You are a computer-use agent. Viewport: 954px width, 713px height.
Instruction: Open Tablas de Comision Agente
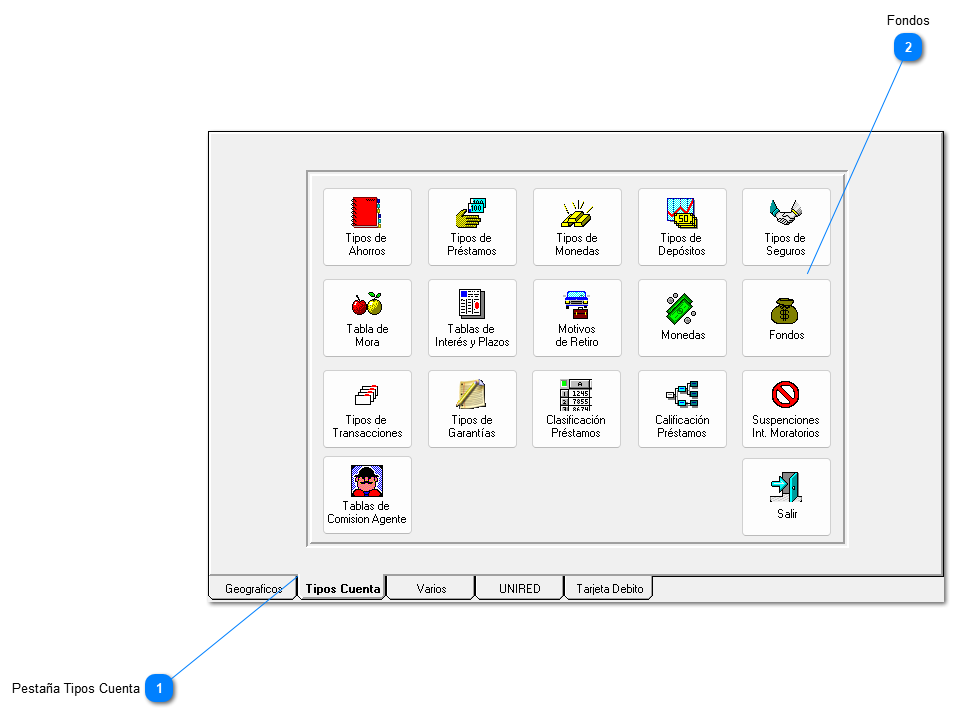pos(367,495)
